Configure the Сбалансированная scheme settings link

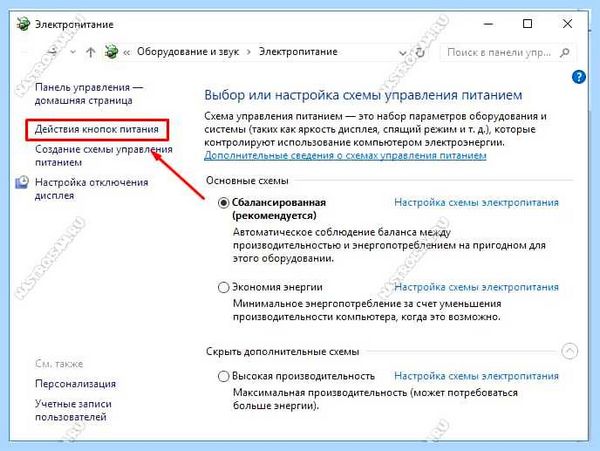point(476,202)
